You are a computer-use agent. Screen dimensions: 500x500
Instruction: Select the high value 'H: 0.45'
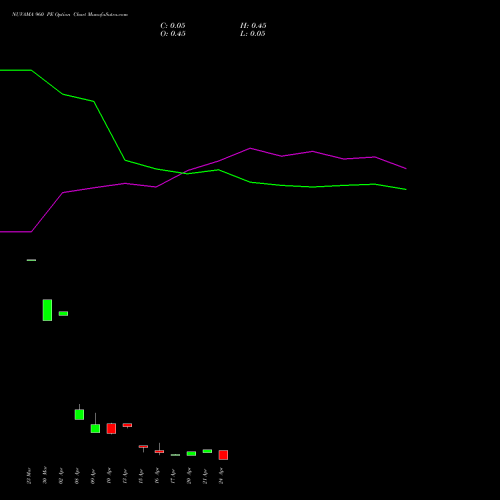click(253, 26)
